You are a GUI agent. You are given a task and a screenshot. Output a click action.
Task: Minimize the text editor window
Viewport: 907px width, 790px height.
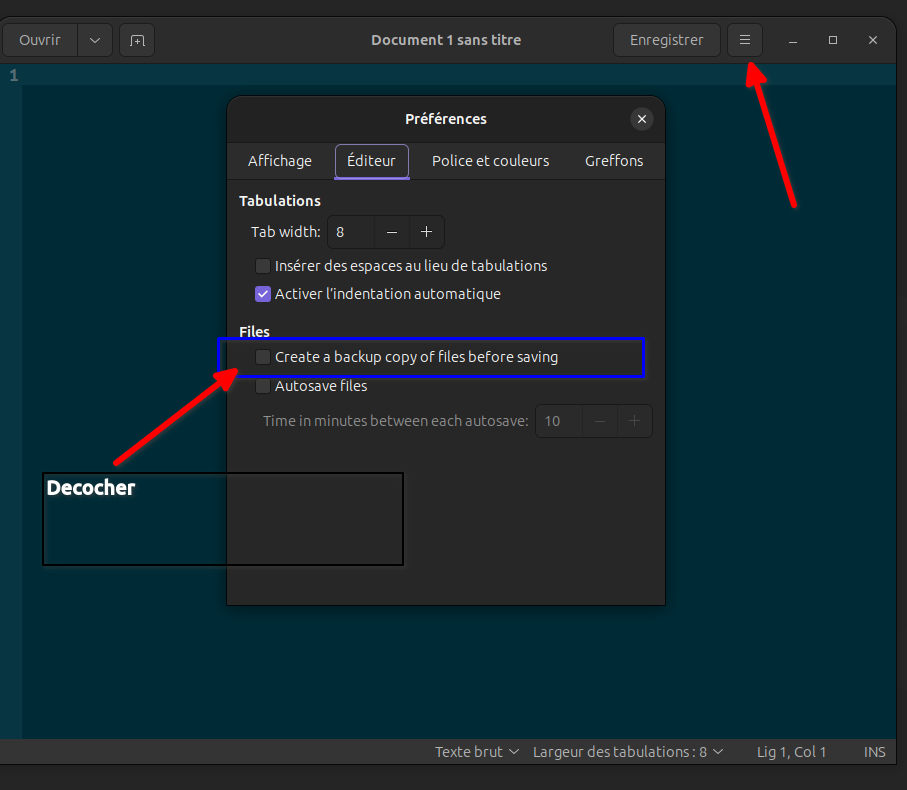(x=793, y=40)
